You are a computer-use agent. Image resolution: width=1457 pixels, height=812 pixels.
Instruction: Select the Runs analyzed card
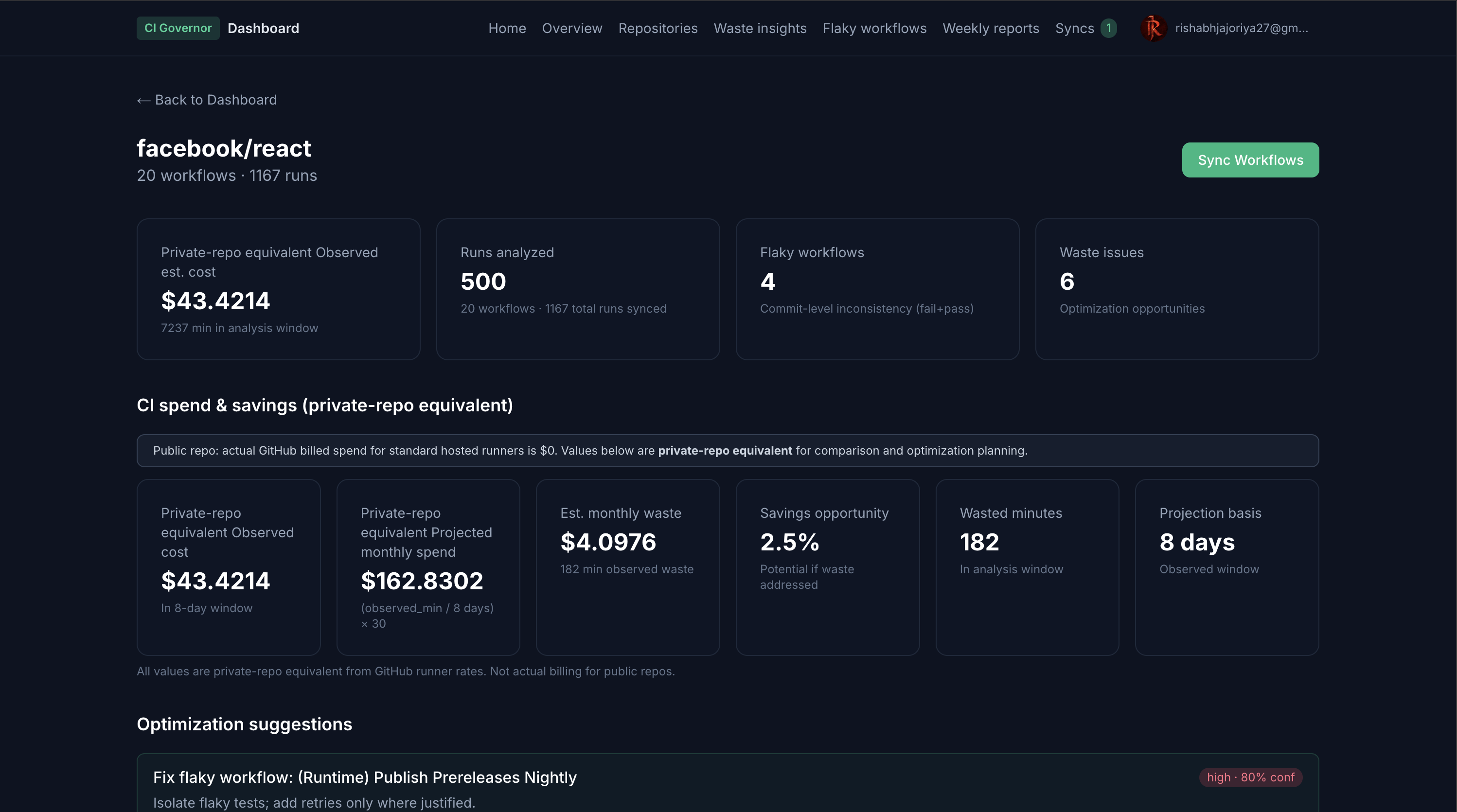[x=577, y=289]
